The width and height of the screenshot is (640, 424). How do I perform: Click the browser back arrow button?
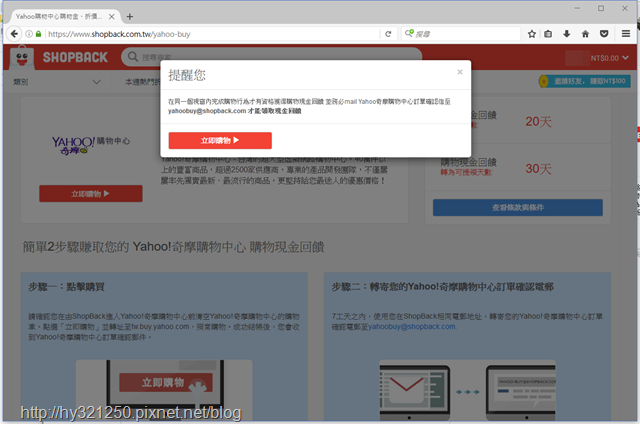coord(14,34)
